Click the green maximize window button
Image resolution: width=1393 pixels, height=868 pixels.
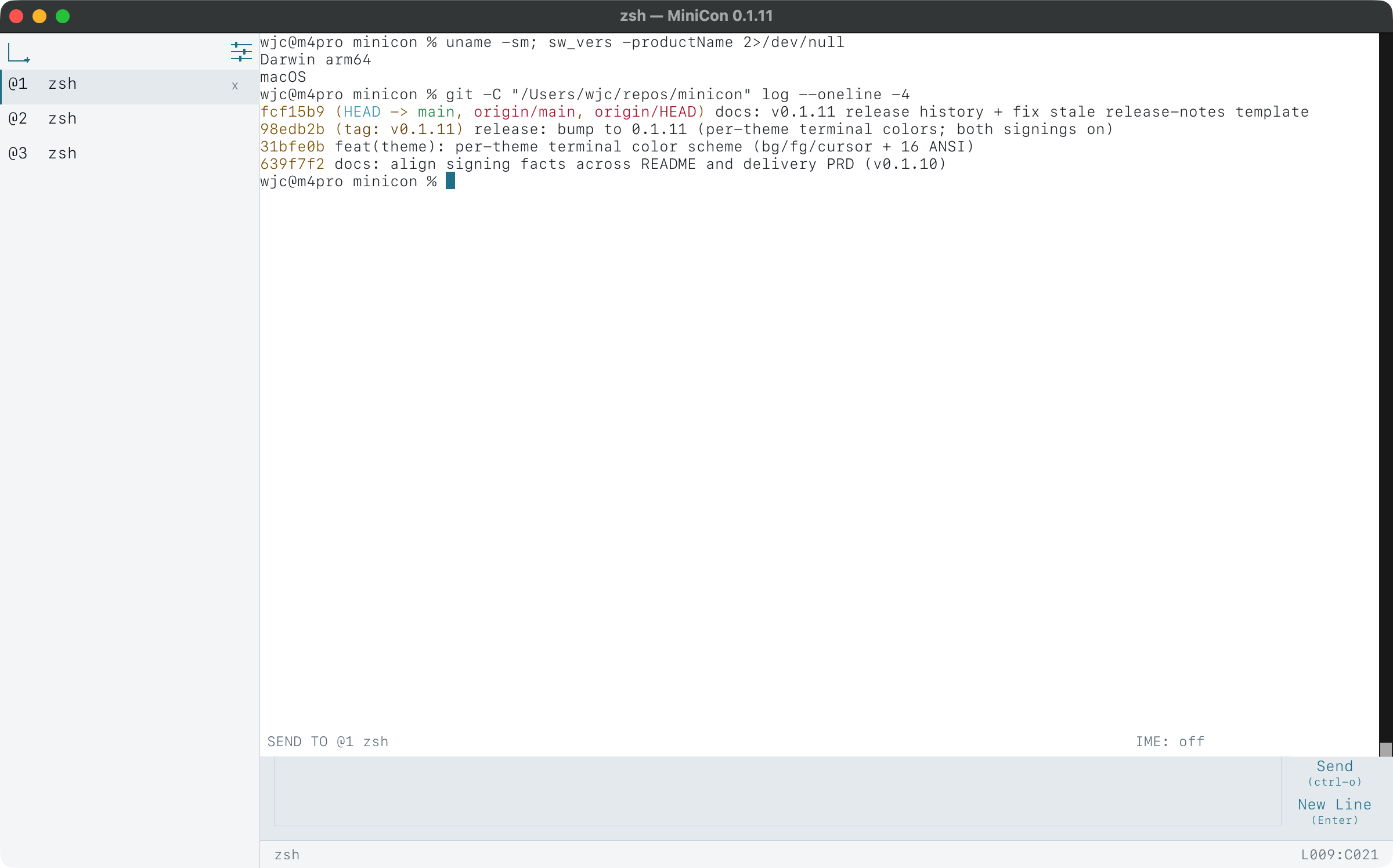coord(63,16)
